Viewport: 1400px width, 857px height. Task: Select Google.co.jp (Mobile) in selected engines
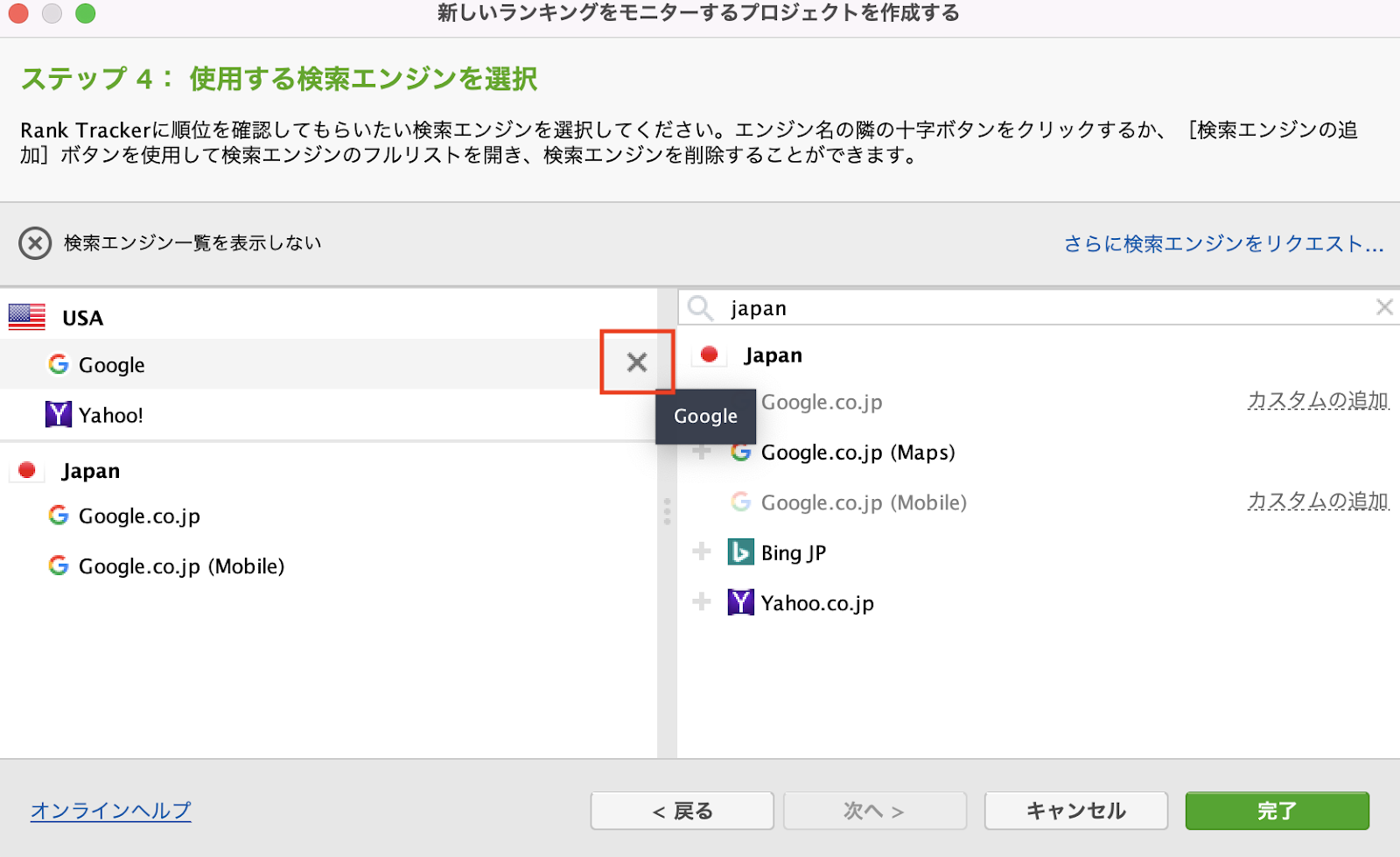[x=328, y=565]
